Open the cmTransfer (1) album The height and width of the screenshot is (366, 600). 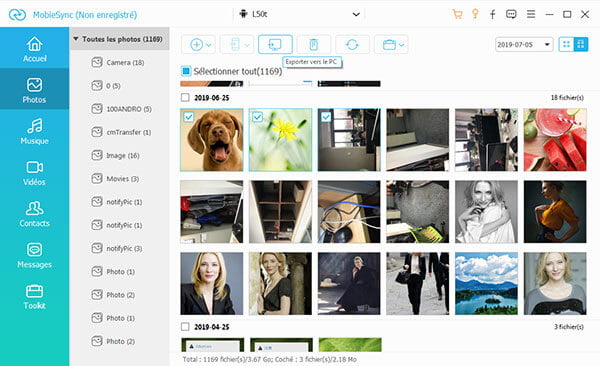click(x=120, y=132)
